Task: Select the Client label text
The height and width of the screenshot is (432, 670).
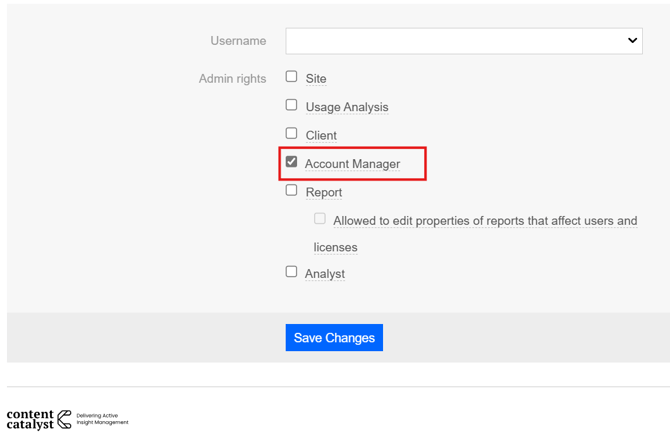Action: click(x=321, y=136)
